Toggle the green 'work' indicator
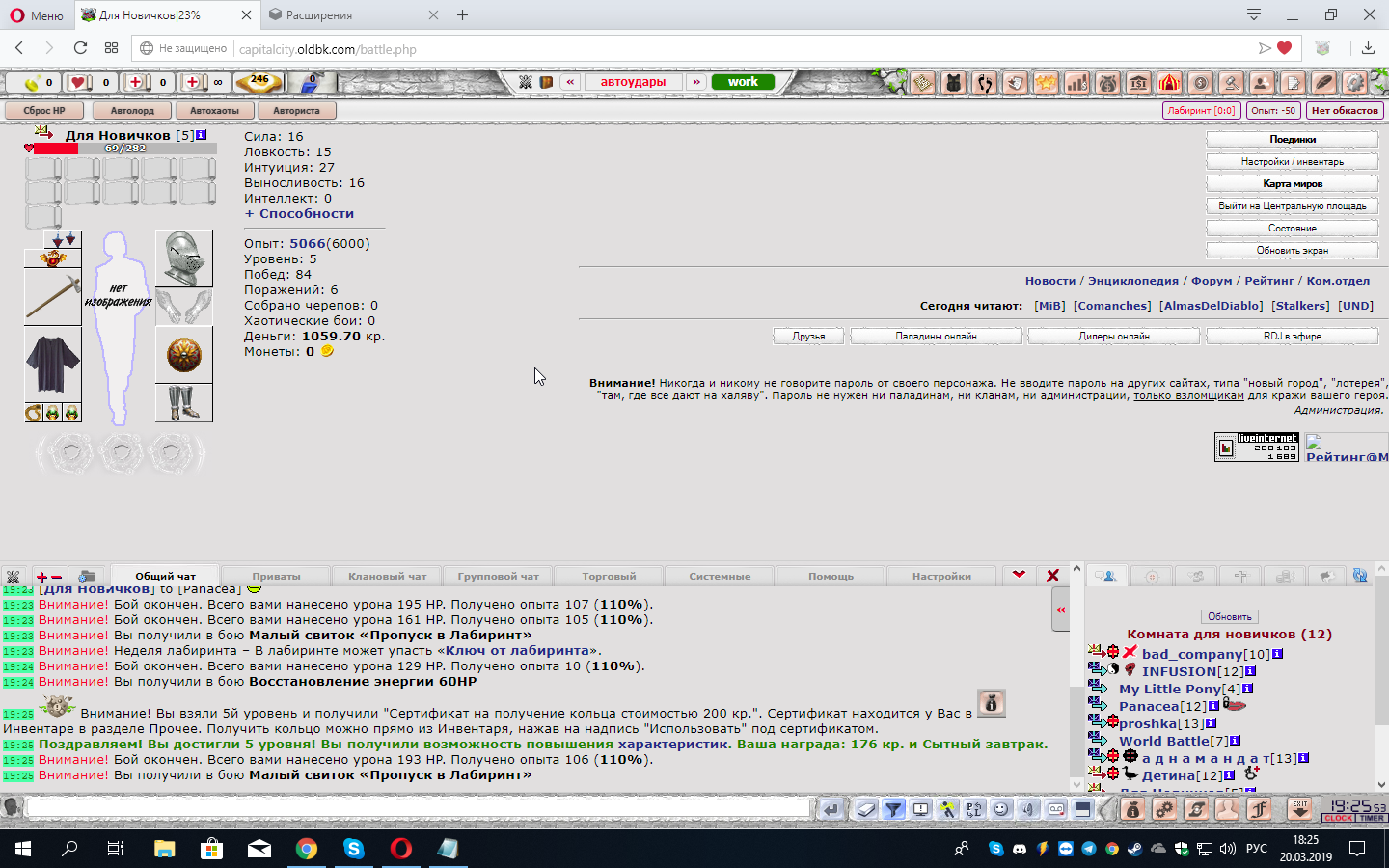 tap(743, 82)
